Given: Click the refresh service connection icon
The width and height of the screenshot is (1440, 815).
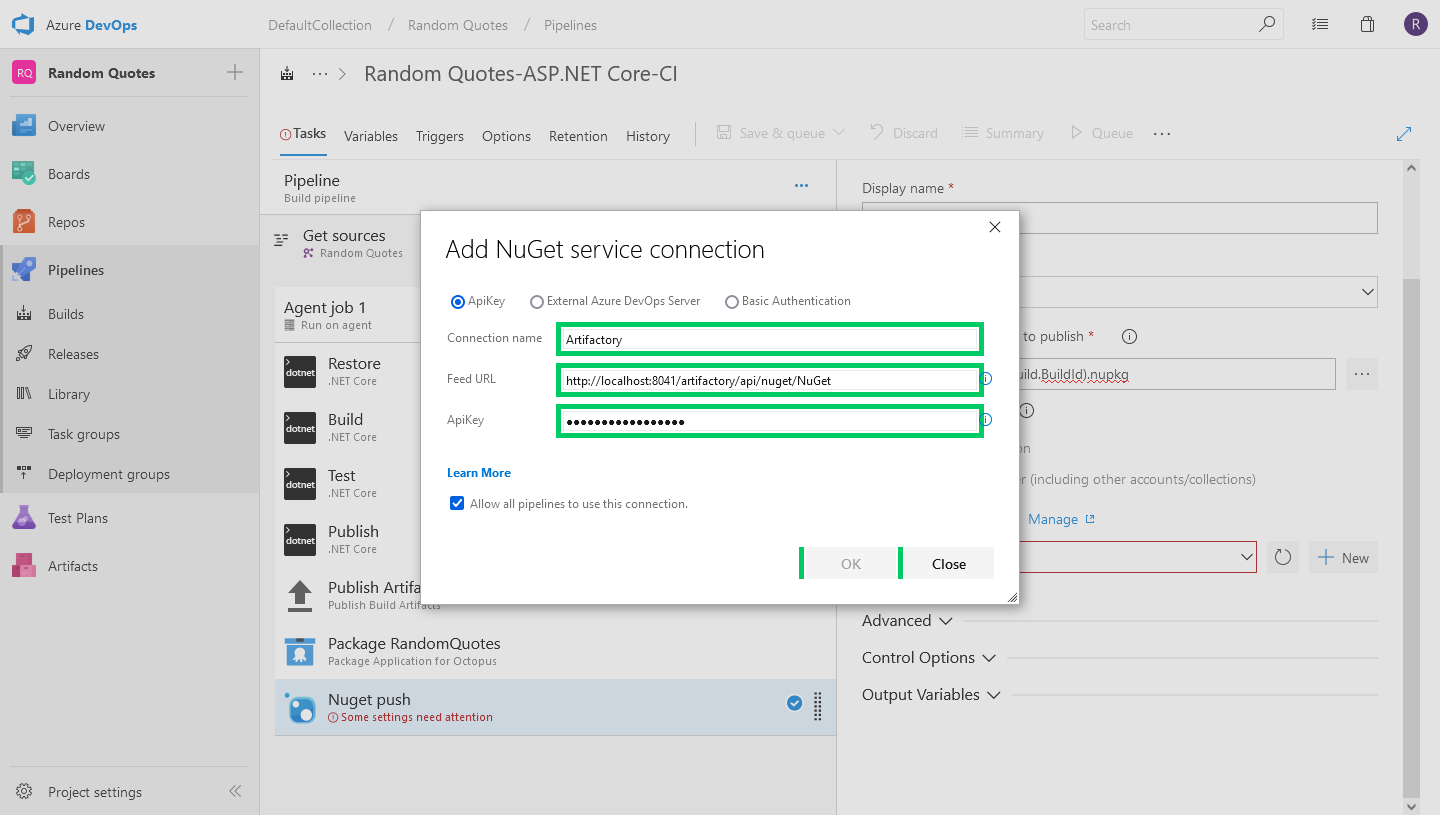Looking at the screenshot, I should point(1282,557).
